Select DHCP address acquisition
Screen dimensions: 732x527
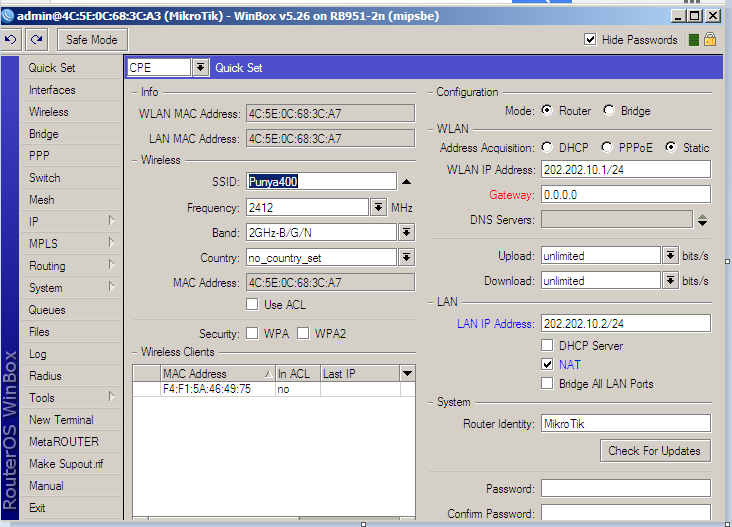[547, 147]
